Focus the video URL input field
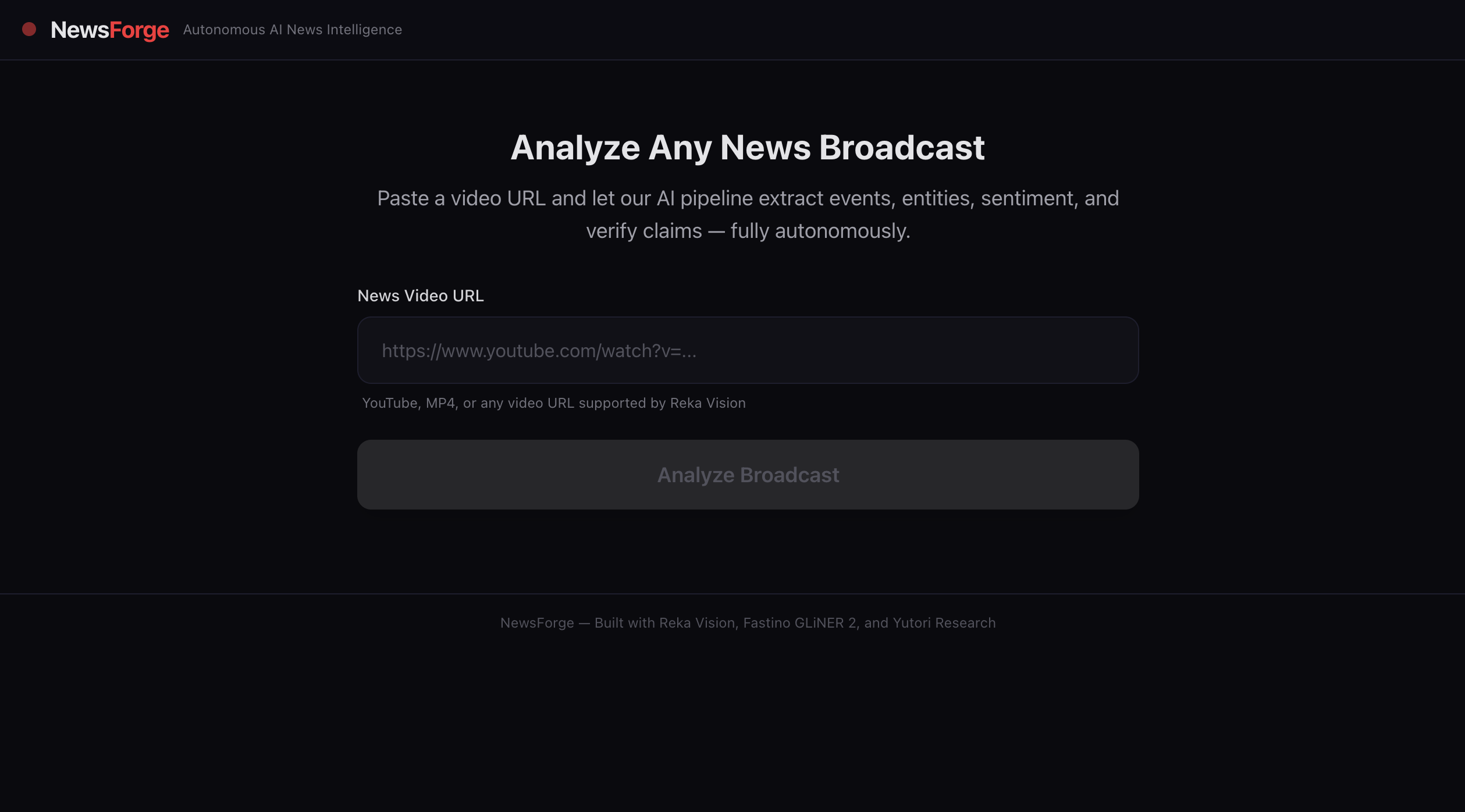This screenshot has width=1465, height=812. (748, 350)
